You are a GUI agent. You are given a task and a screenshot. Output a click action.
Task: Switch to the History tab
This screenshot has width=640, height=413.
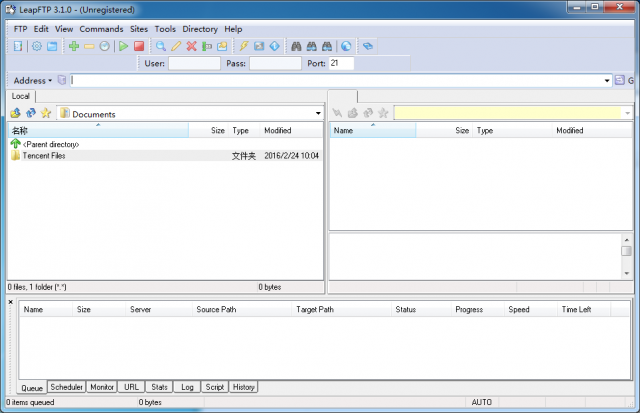pyautogui.click(x=243, y=387)
